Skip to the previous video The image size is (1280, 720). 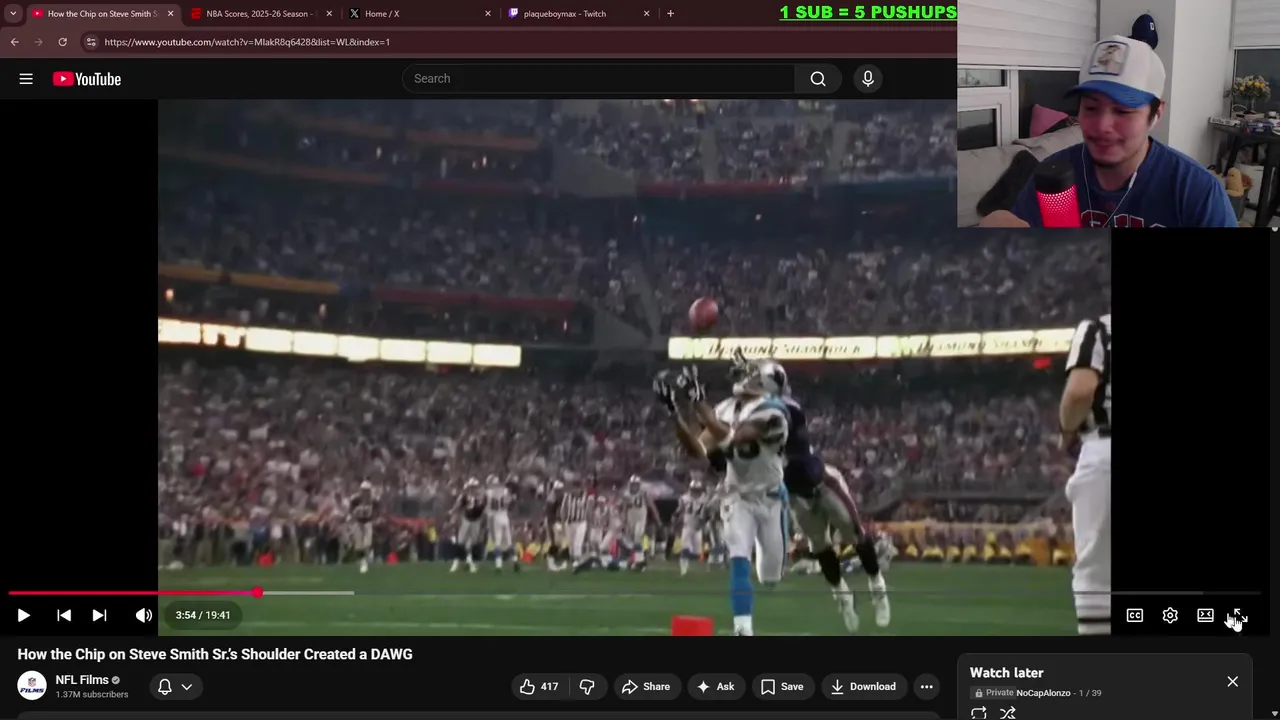[x=64, y=615]
